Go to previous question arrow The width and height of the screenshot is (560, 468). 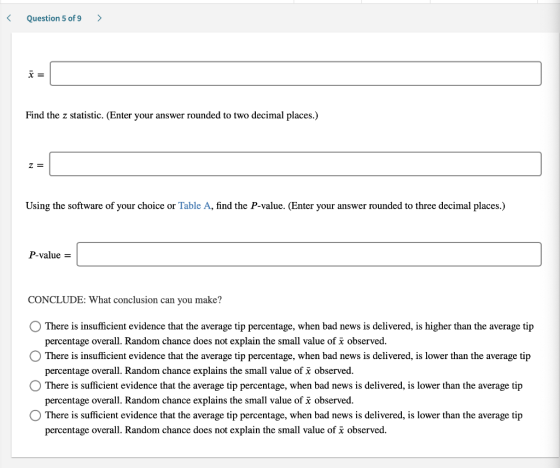(x=9, y=18)
